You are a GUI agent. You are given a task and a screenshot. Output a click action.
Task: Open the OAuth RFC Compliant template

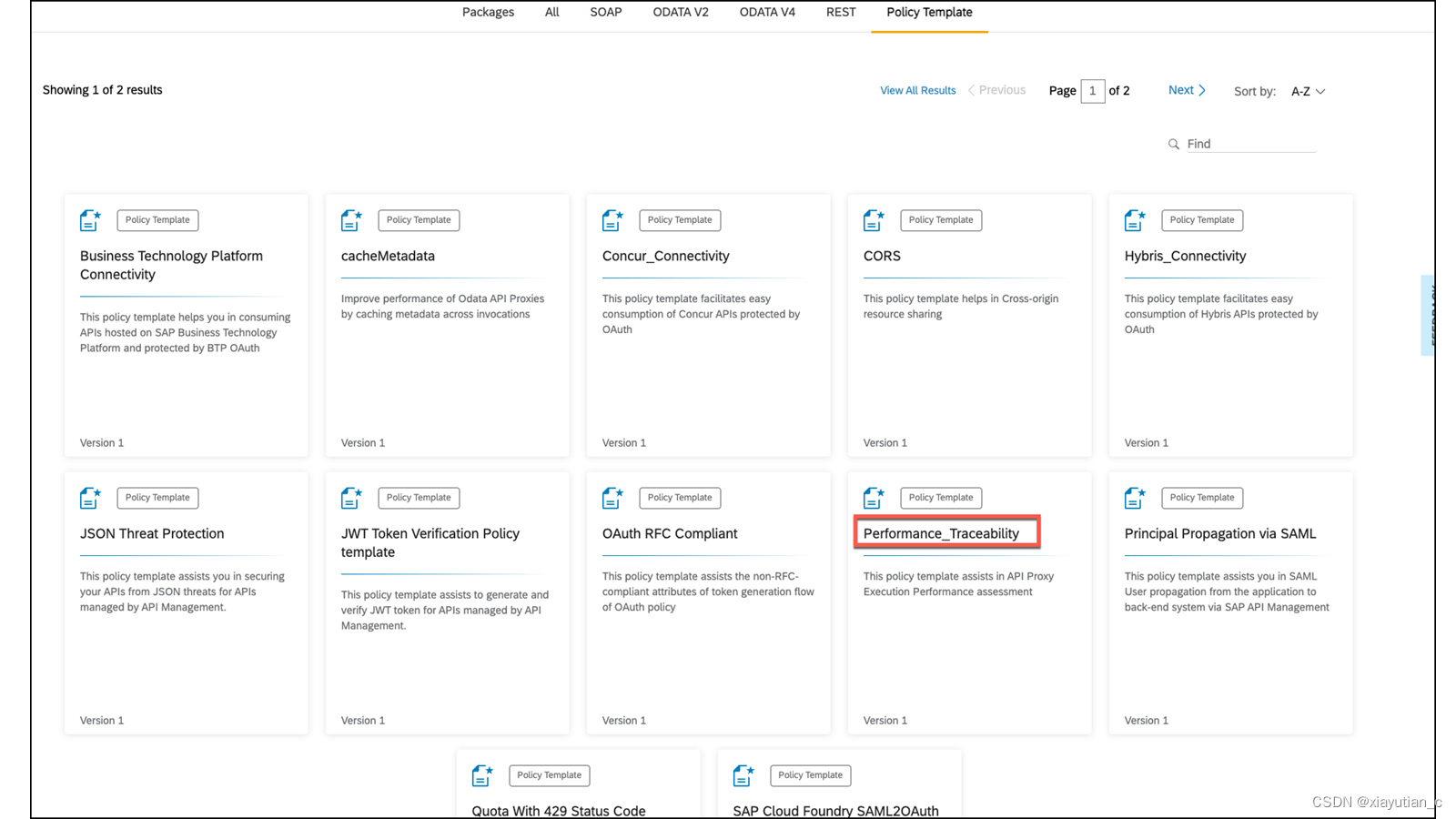pos(670,533)
